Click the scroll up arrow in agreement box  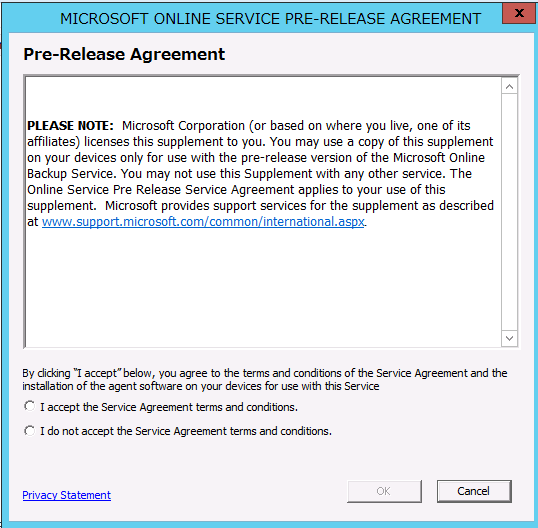pyautogui.click(x=509, y=86)
